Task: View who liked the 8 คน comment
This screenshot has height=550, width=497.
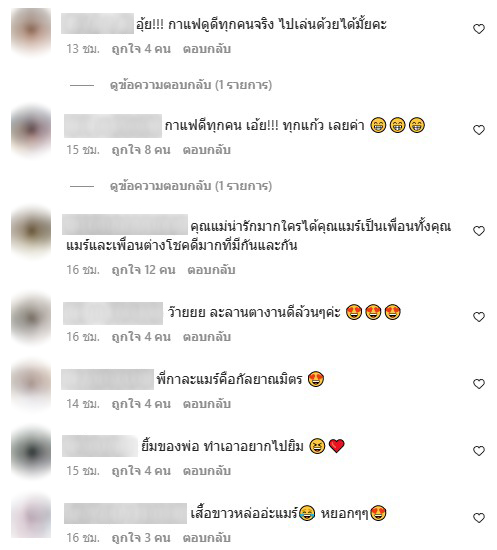Action: pyautogui.click(x=141, y=150)
